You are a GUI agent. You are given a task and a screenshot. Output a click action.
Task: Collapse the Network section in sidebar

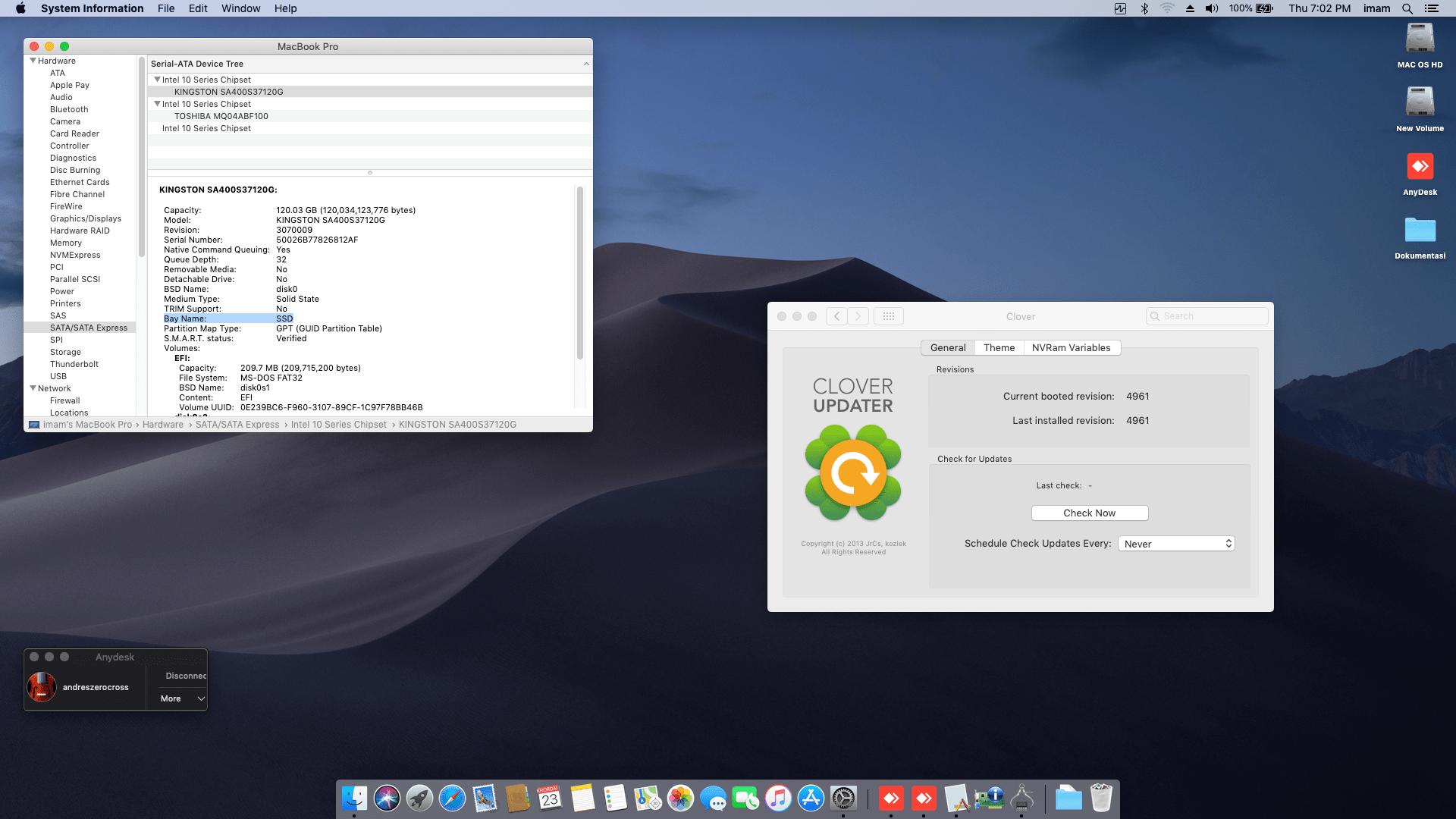tap(33, 388)
